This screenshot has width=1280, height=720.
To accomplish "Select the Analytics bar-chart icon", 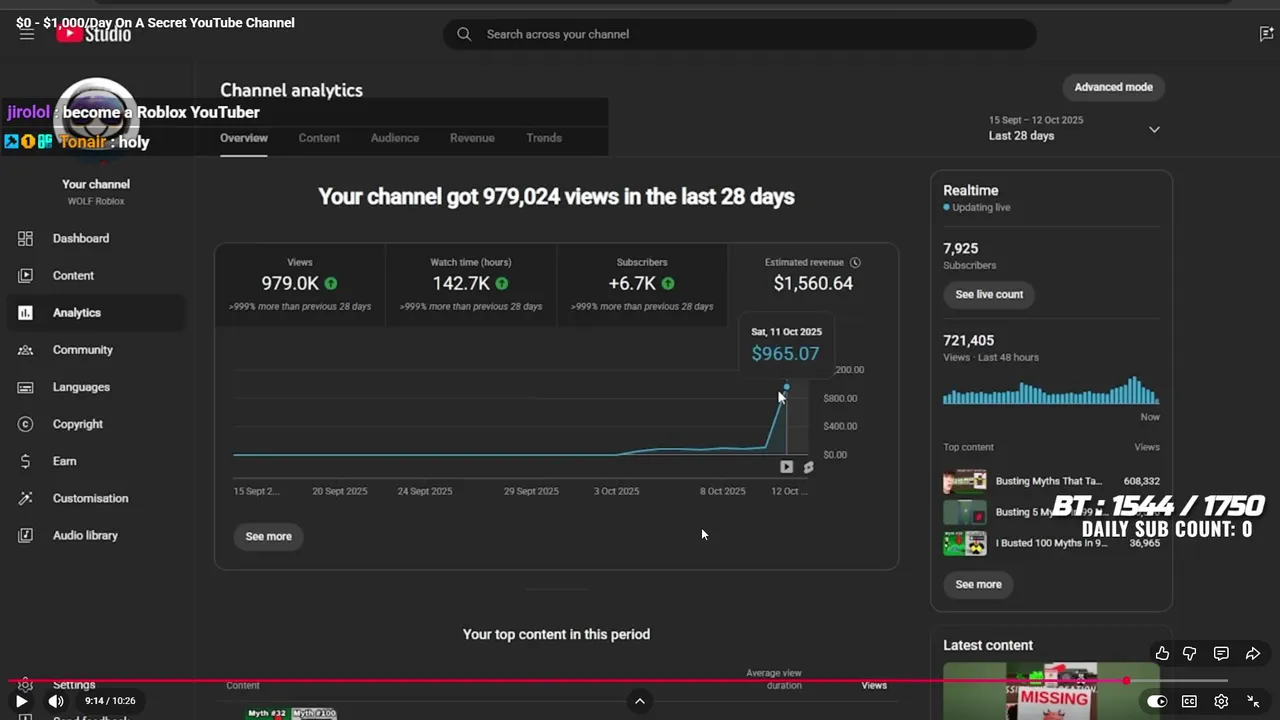I will 26,312.
